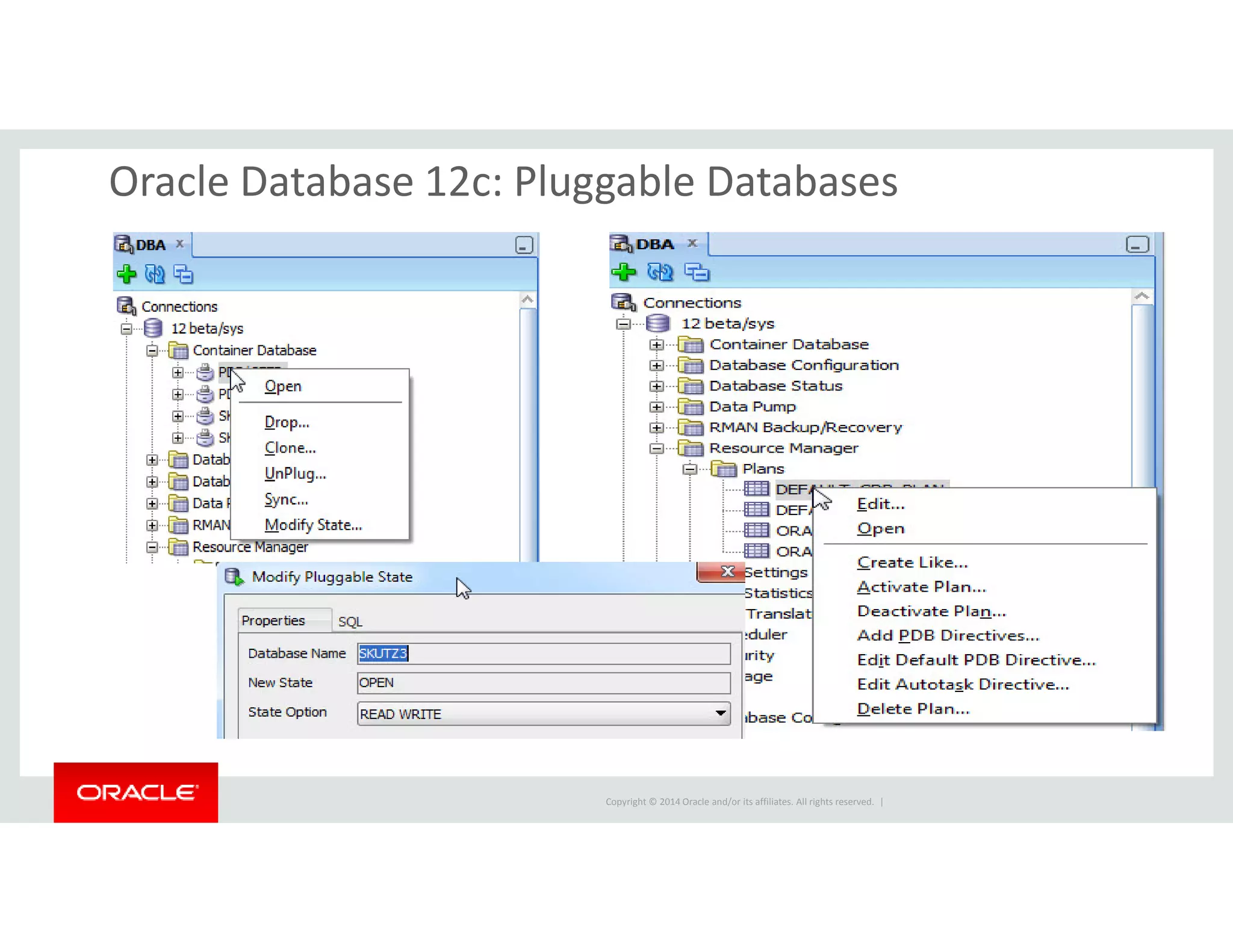Screen dimensions: 1233x952
Task: Click right panel scrollbar up arrow
Action: pos(1141,296)
